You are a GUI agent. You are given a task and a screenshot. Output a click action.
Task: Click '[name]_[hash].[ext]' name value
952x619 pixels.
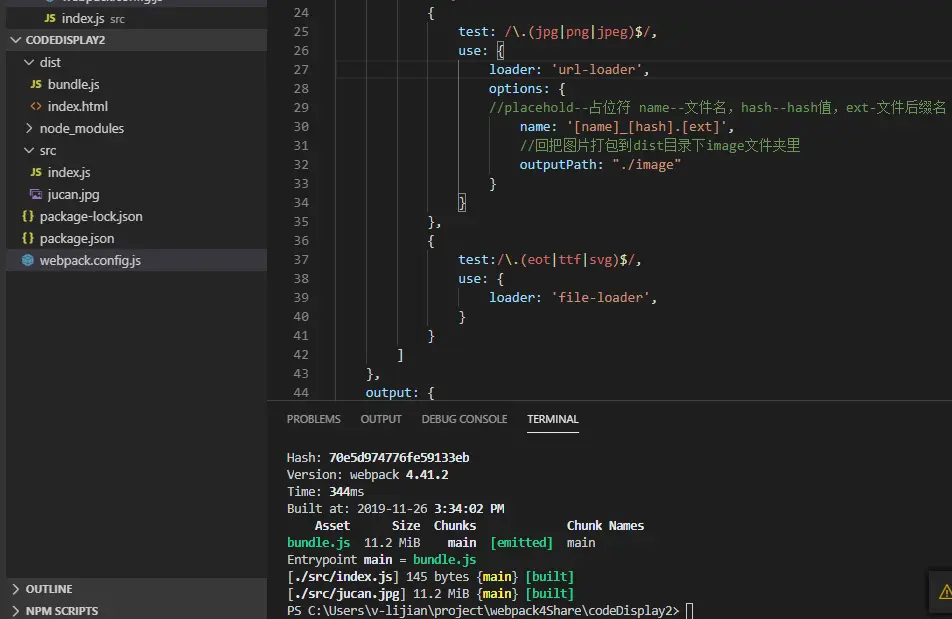[647, 126]
